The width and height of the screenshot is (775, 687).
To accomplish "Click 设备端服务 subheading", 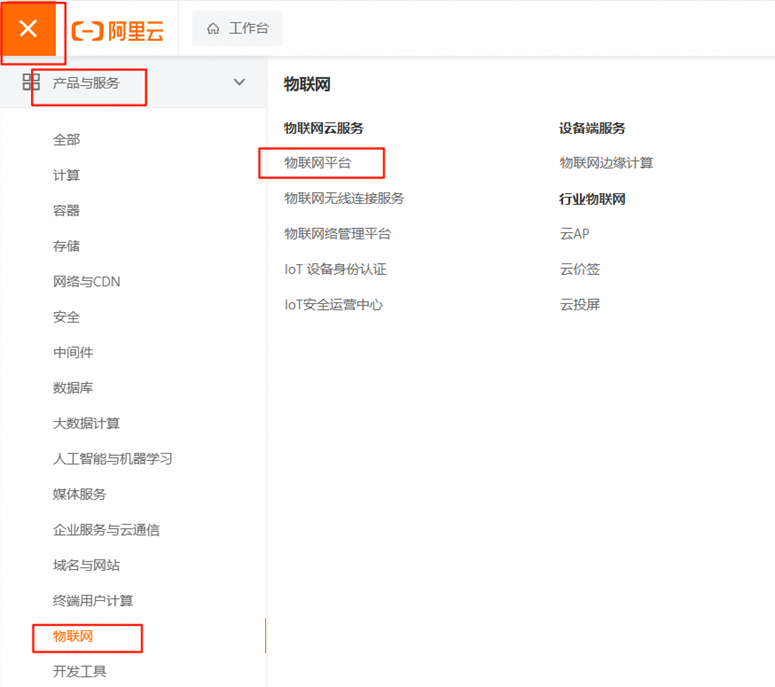I will 592,129.
